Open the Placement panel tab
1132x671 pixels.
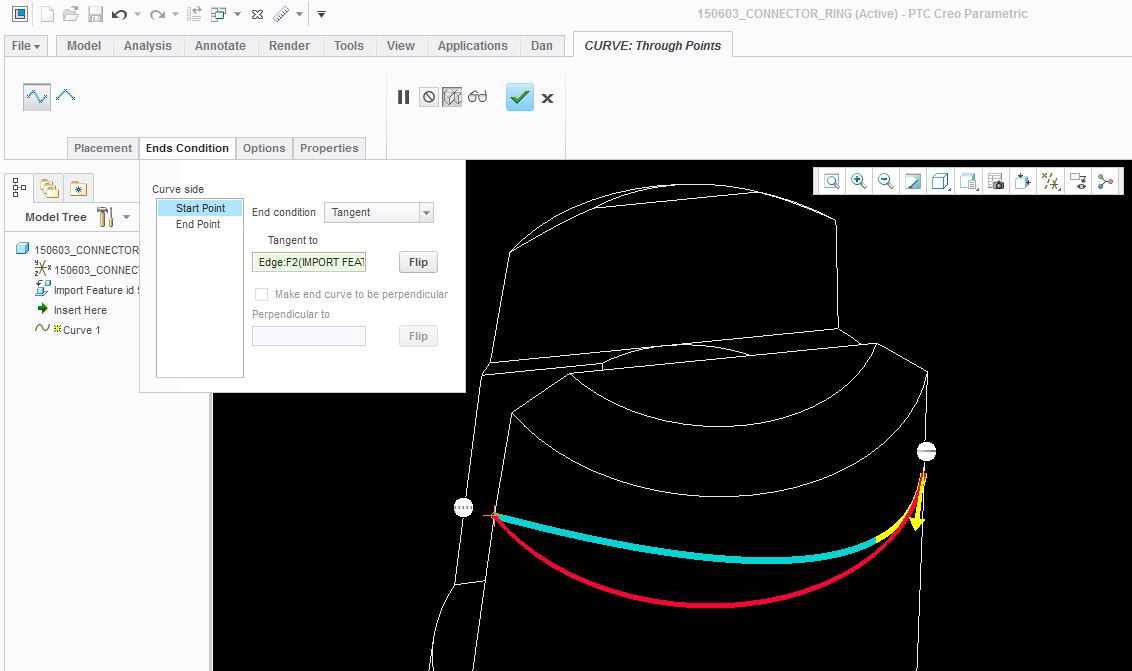tap(103, 148)
